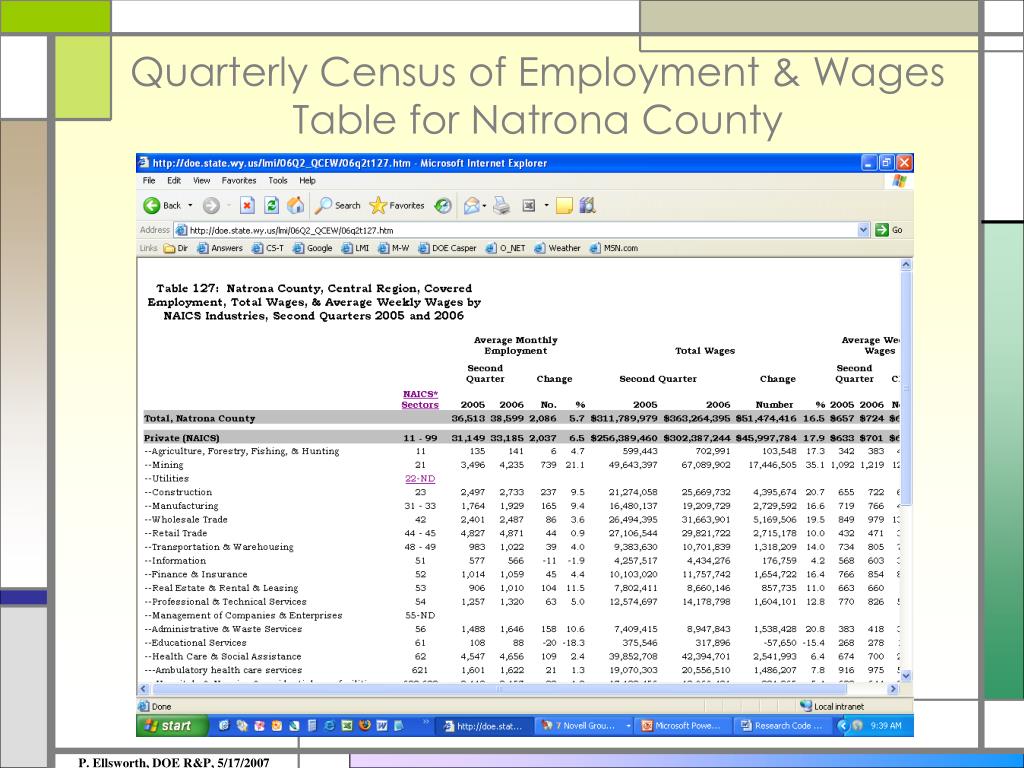1024x768 pixels.
Task: Open the O_NET links bar shortcut
Action: (505, 248)
